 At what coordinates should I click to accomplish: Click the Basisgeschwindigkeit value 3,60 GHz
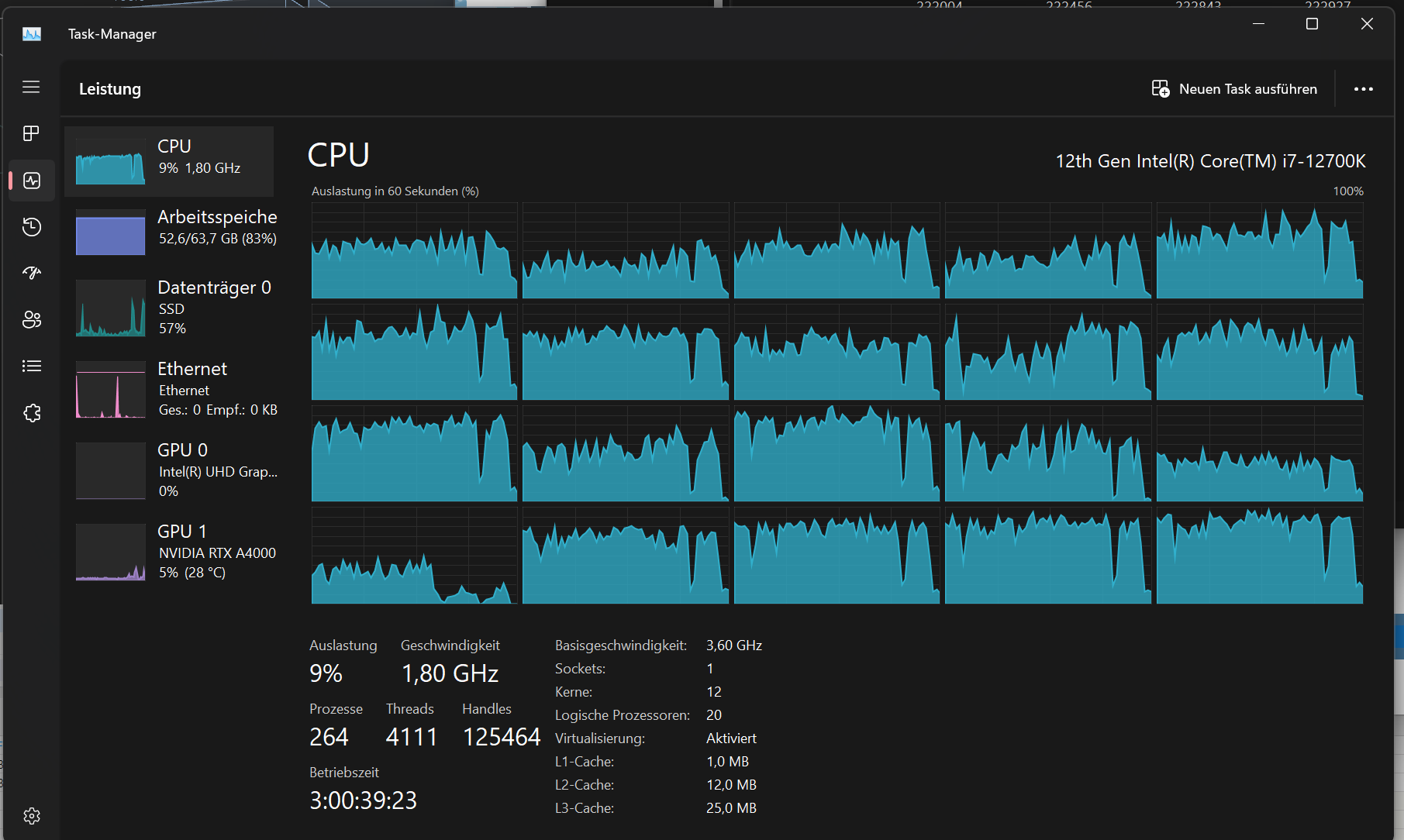pos(734,645)
